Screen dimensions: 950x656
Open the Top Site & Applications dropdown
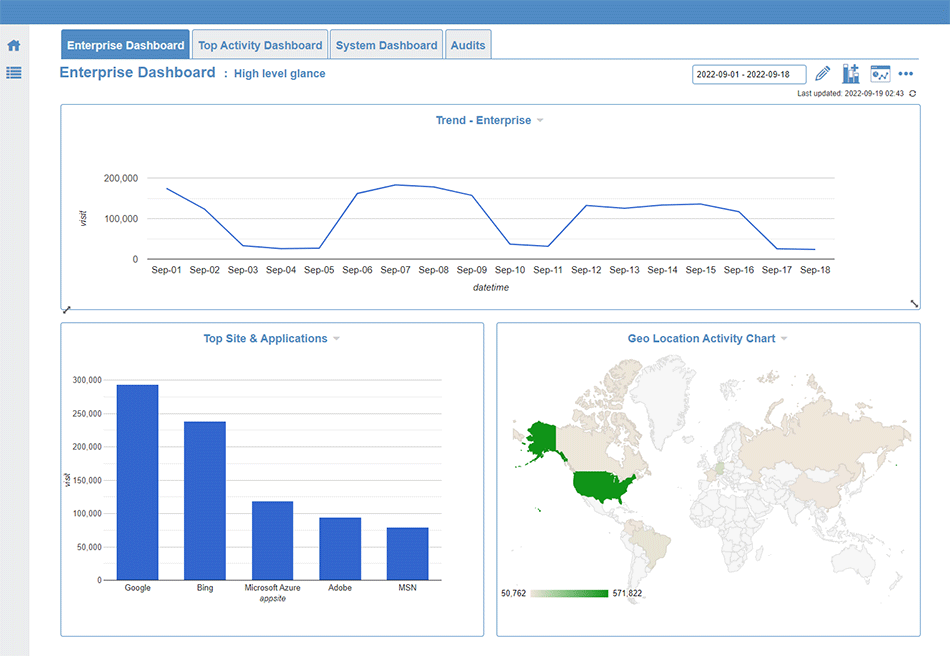point(336,338)
